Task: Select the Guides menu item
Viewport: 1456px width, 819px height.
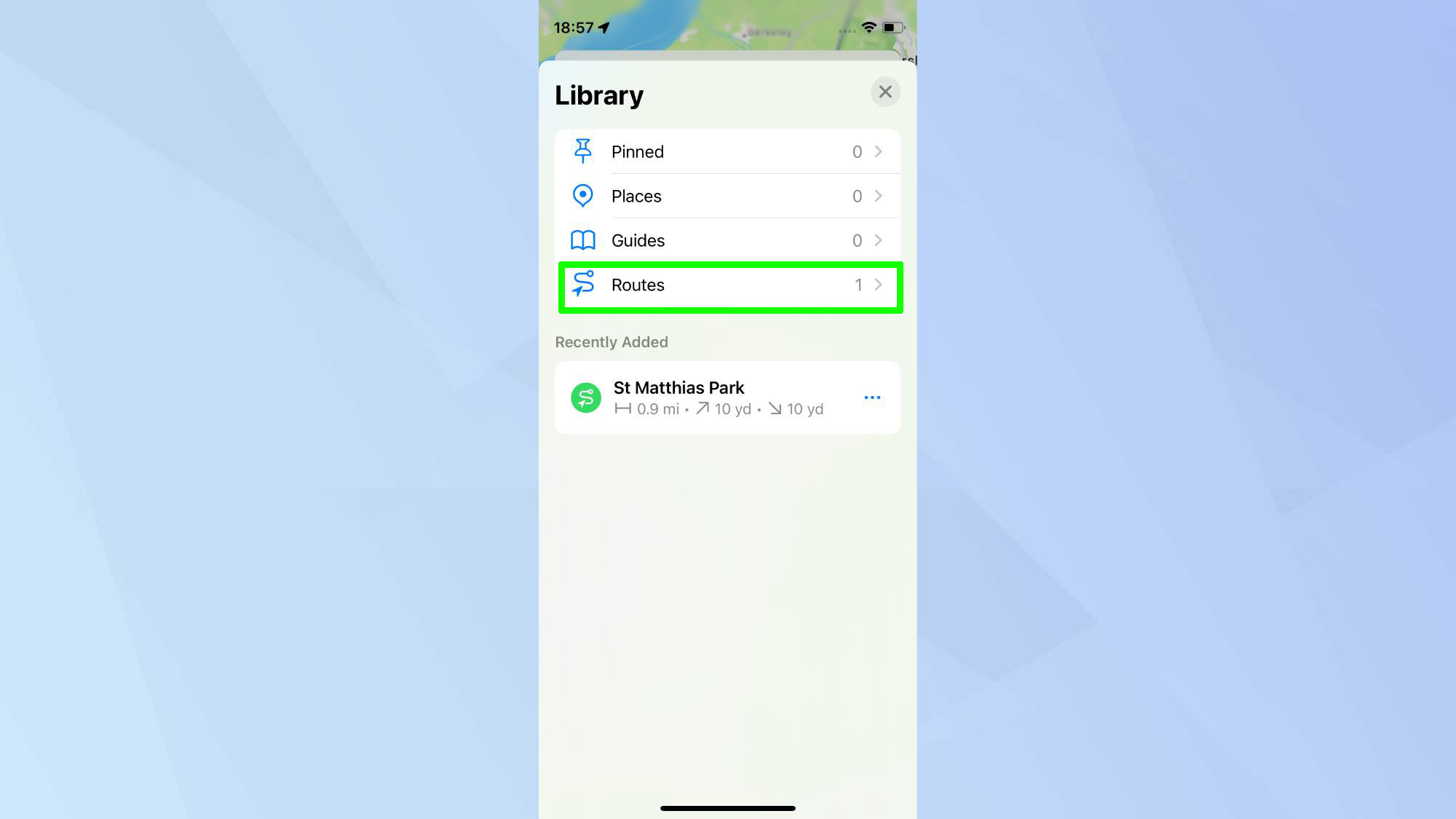Action: [728, 240]
